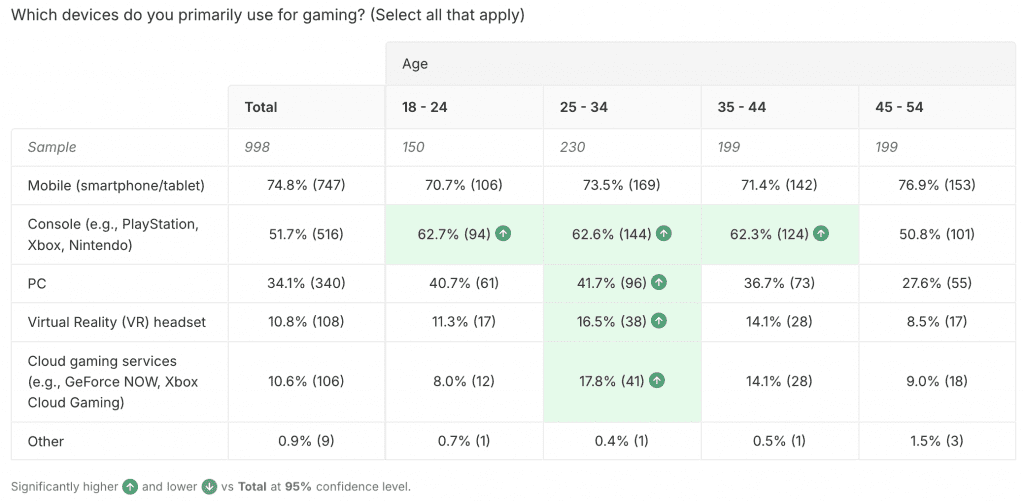Select the Age column group header

tap(415, 64)
